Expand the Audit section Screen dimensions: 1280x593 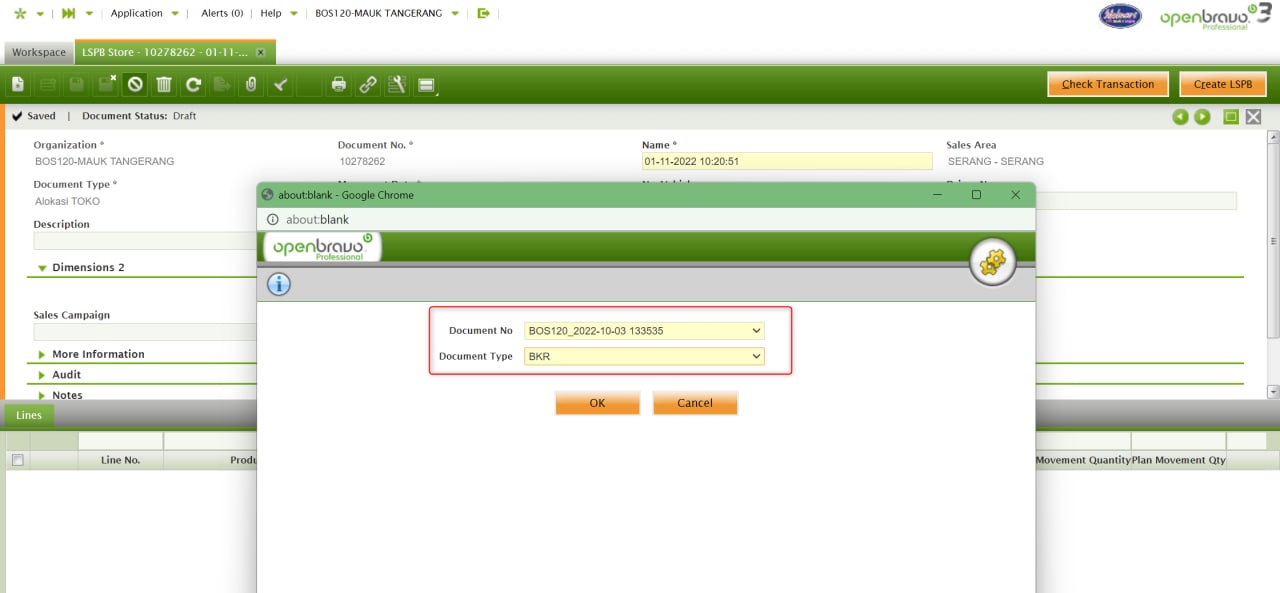(x=66, y=375)
